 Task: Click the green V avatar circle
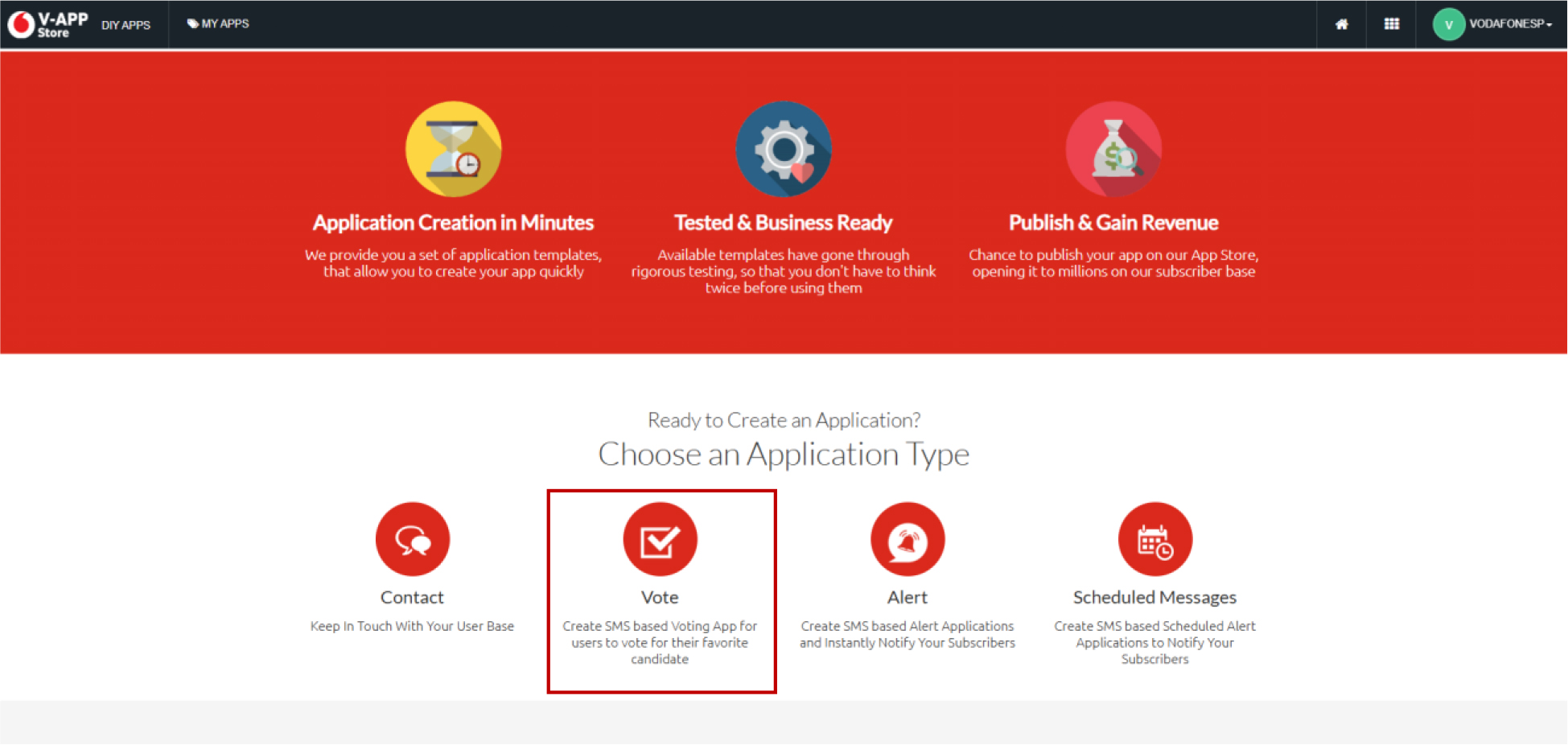(x=1447, y=24)
